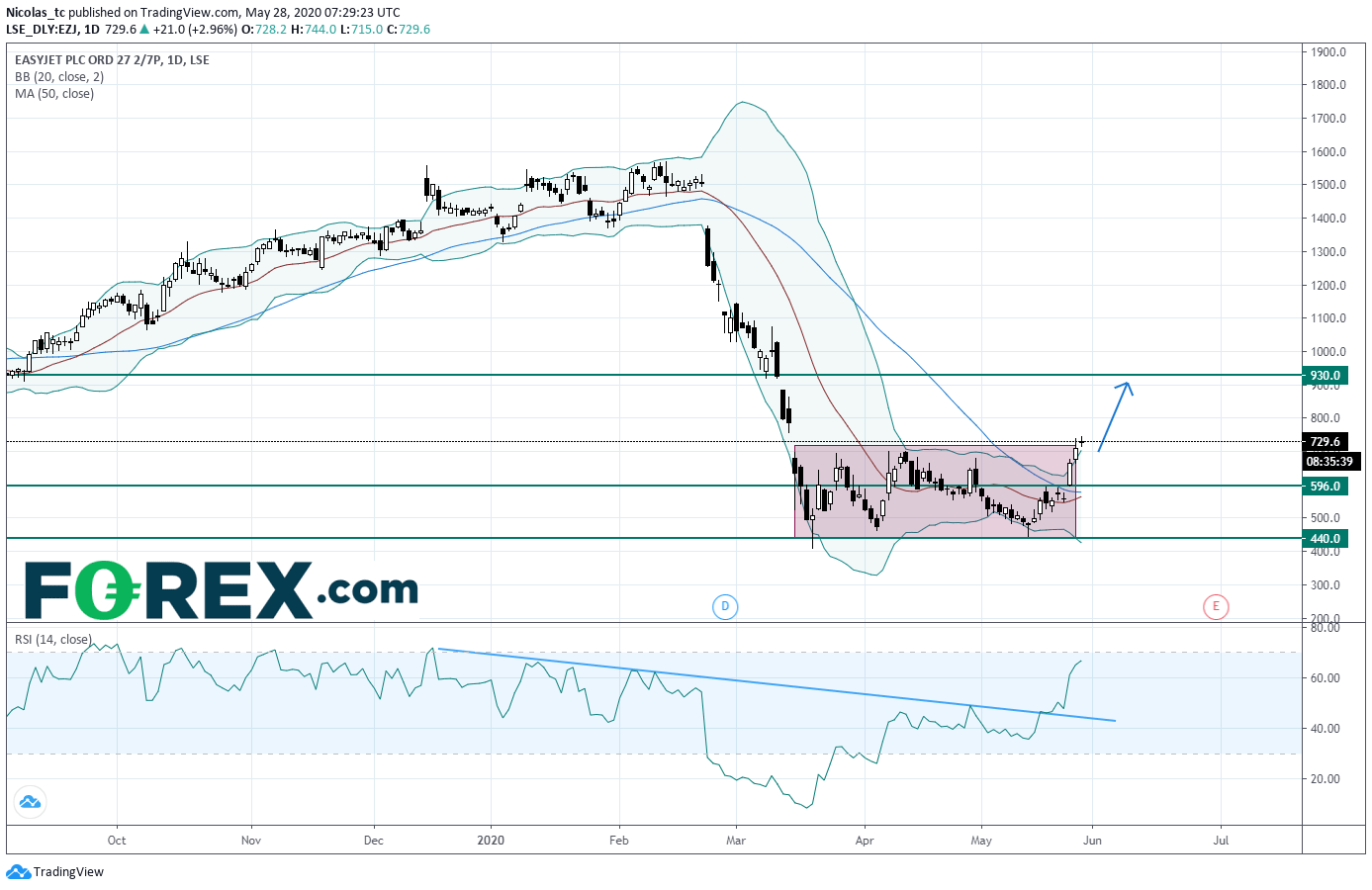
Task: Click the dividend 'D' marker icon
Action: (725, 606)
